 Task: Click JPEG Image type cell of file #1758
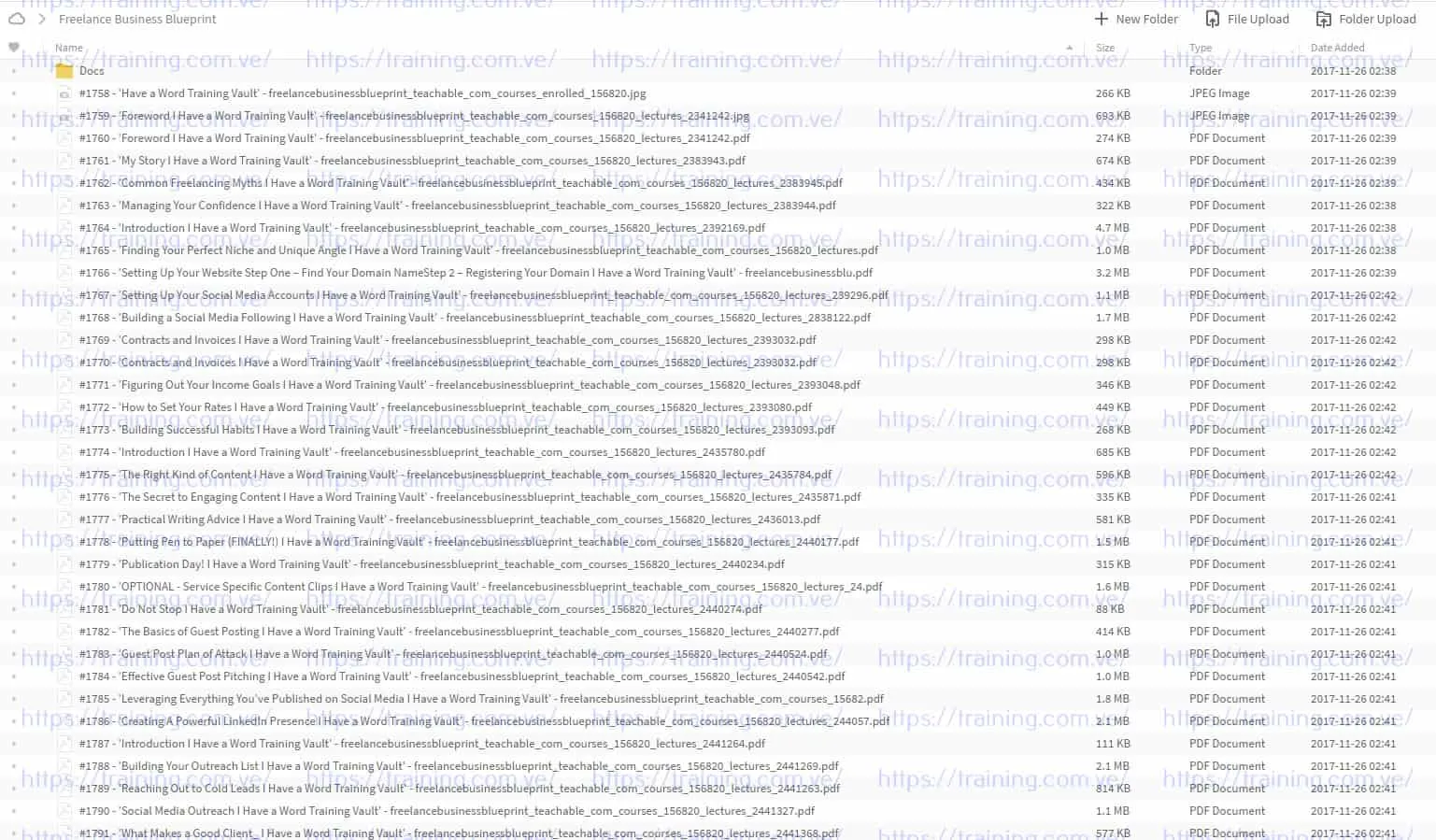click(1219, 93)
